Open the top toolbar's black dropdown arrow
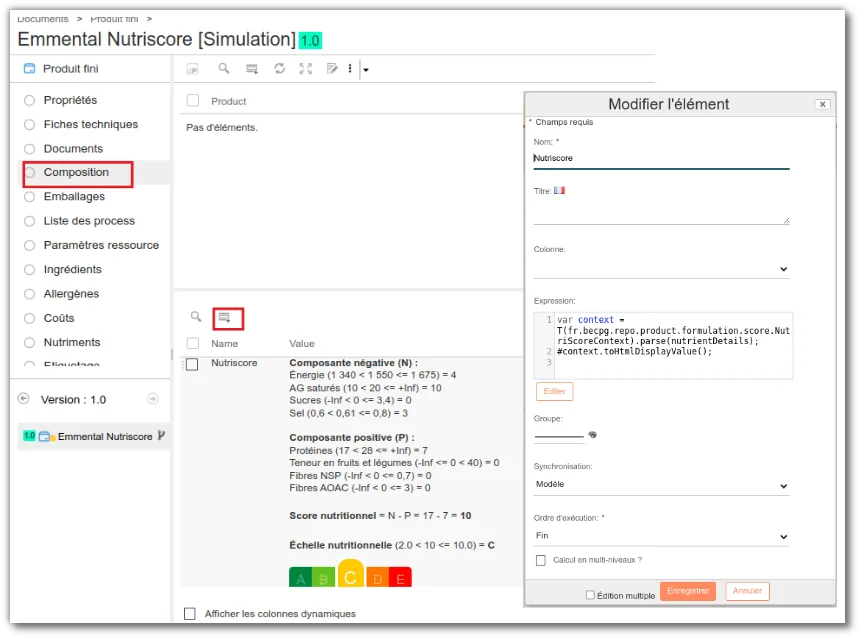Screen dimensions: 861x639 point(366,70)
